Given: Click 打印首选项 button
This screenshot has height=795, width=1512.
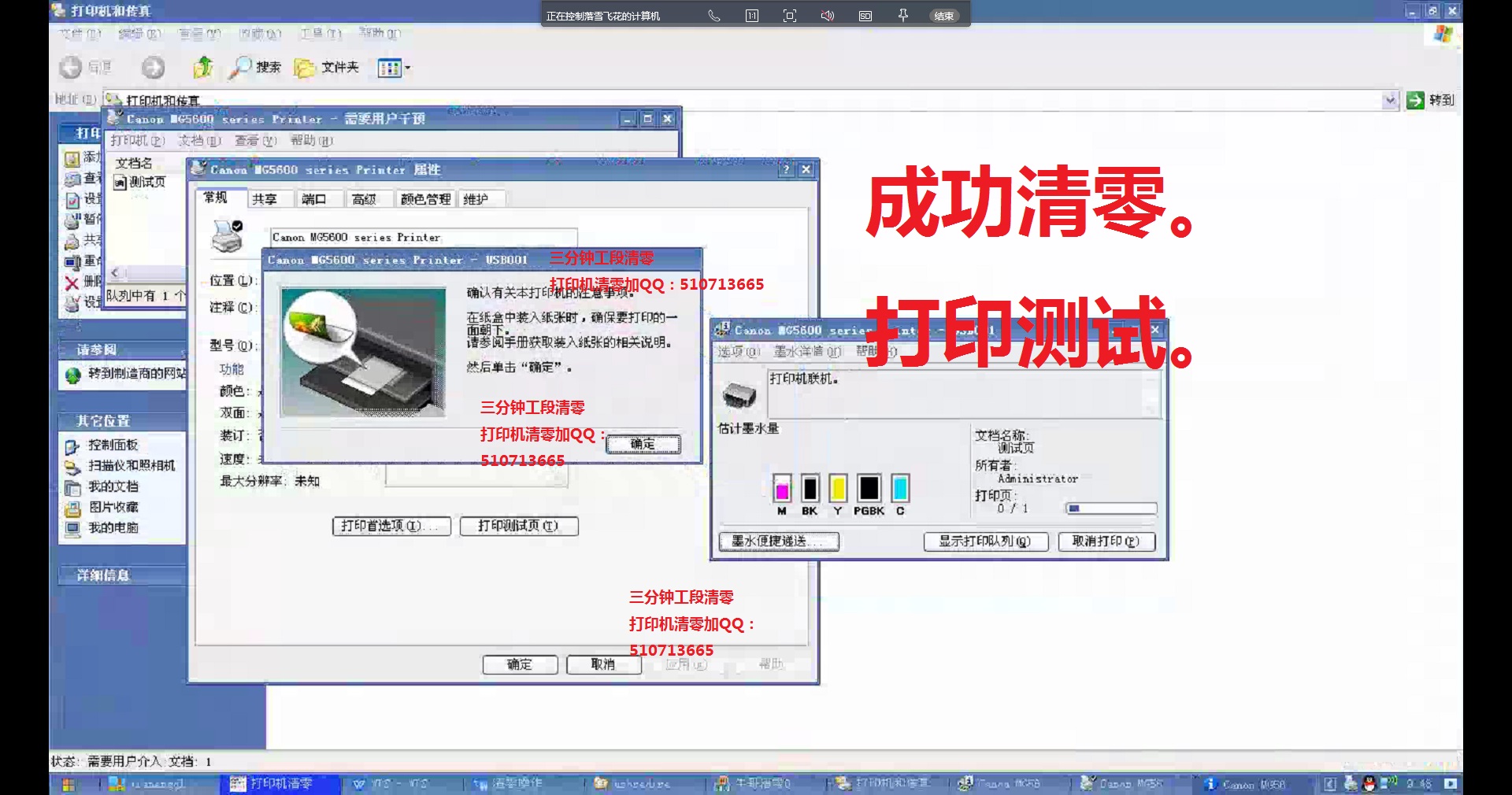Looking at the screenshot, I should [391, 526].
